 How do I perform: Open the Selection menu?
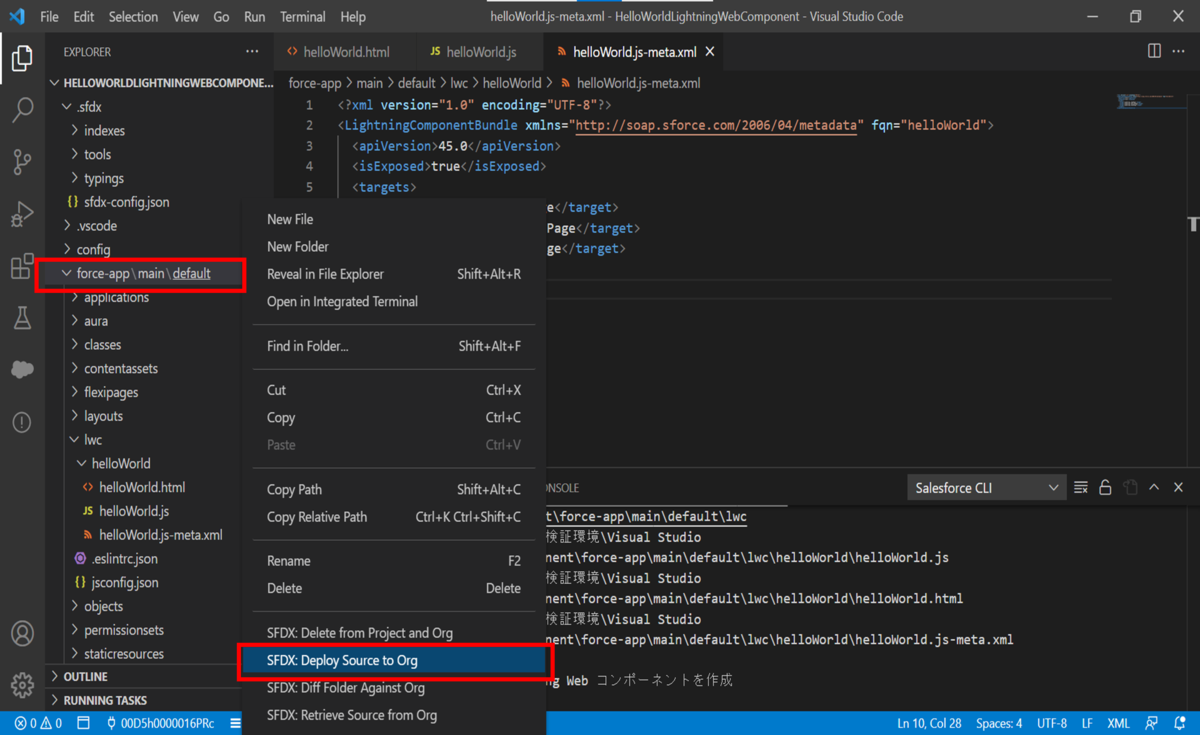pyautogui.click(x=133, y=17)
